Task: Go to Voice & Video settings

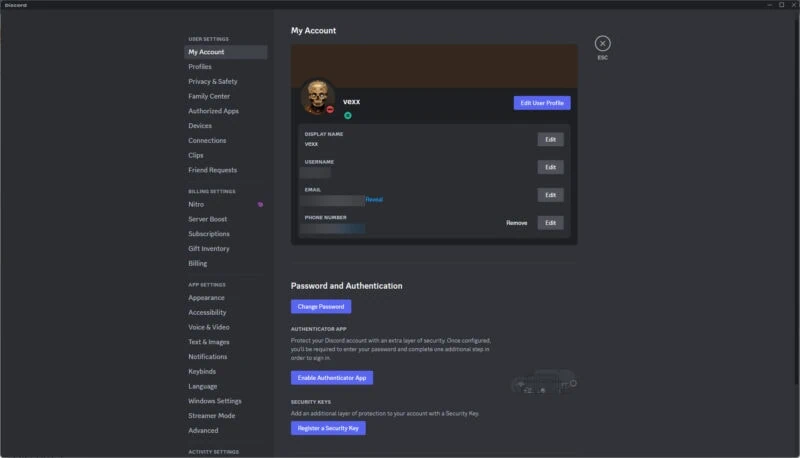Action: (x=226, y=327)
